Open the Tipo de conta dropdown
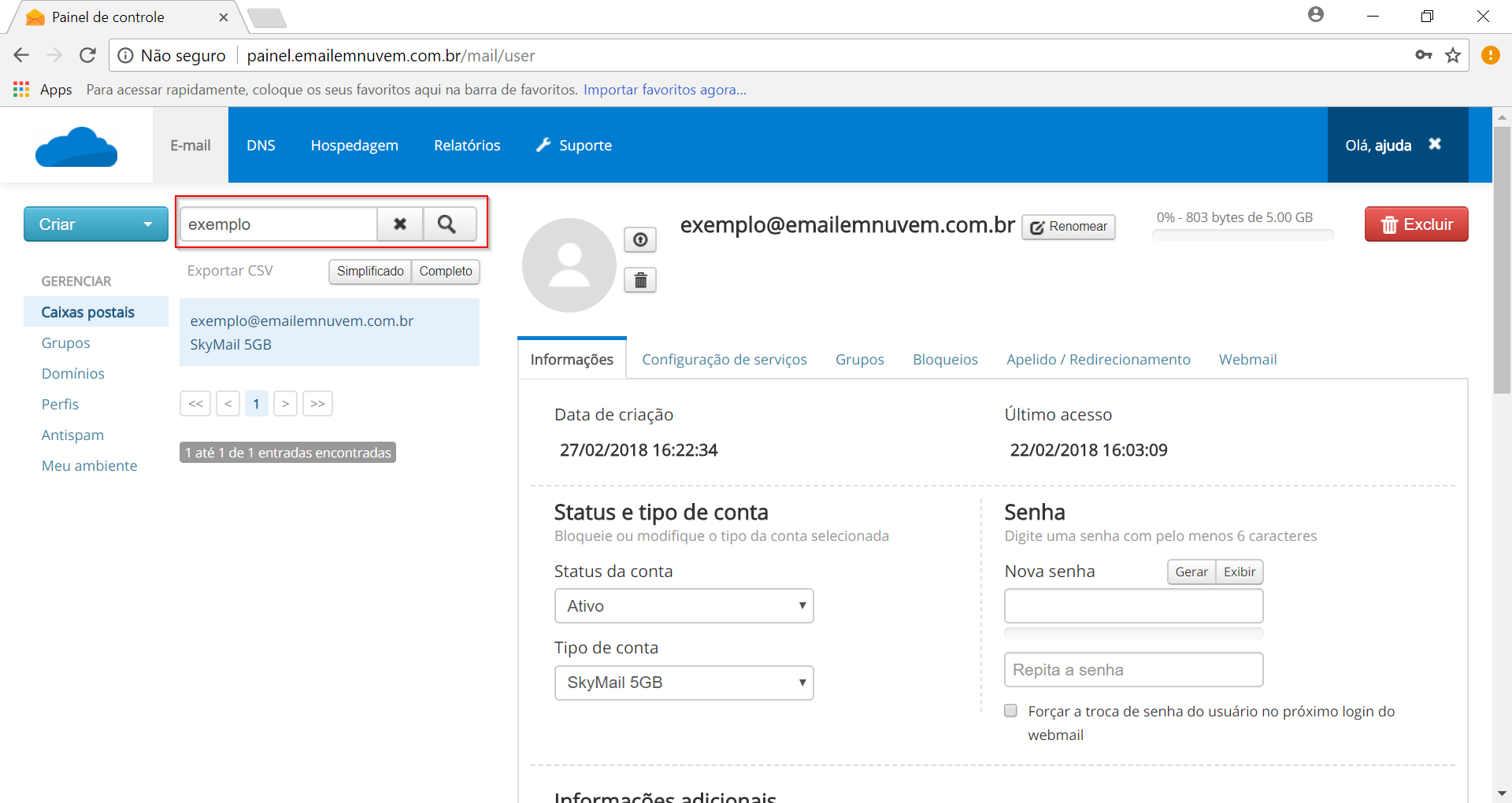Viewport: 1512px width, 803px height. (x=684, y=683)
